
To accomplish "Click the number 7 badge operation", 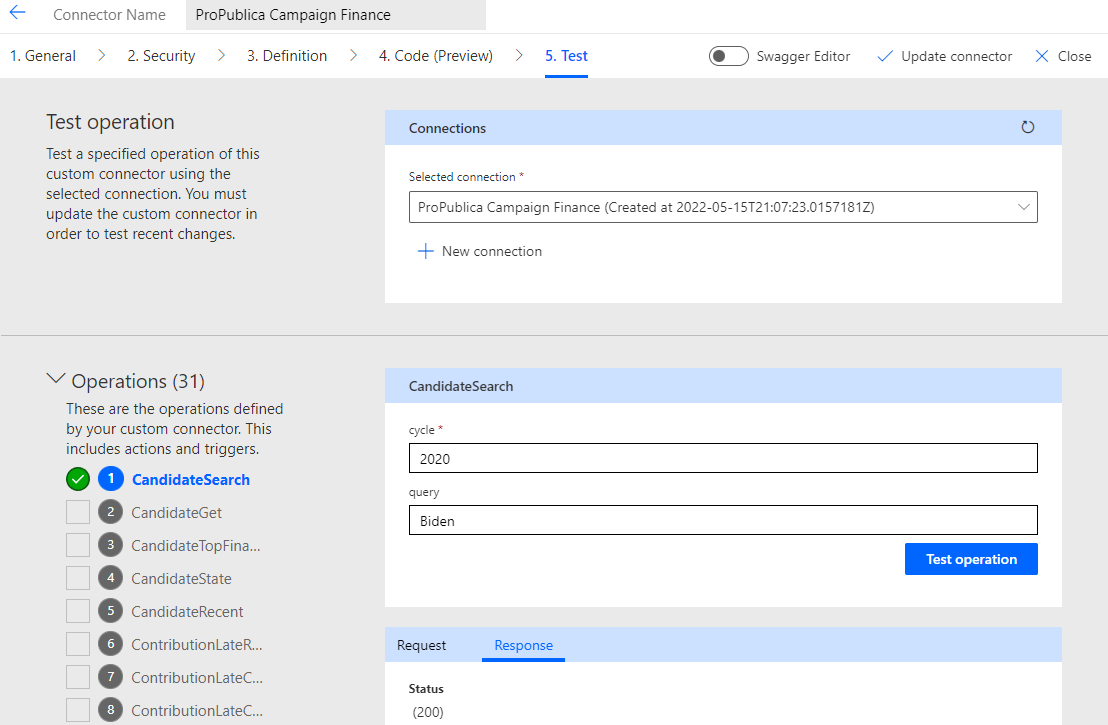I will point(111,677).
